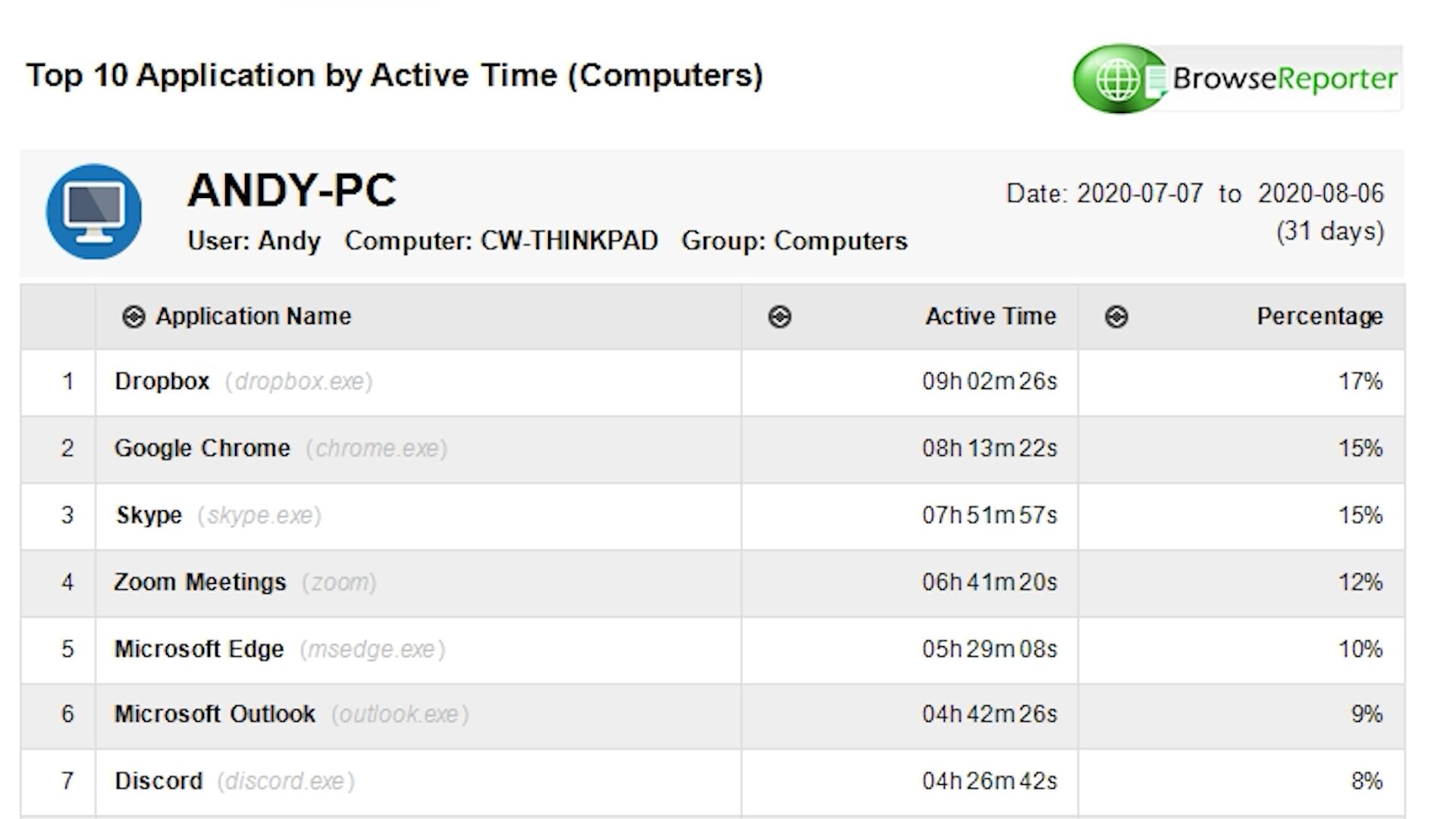The image size is (1456, 819).
Task: Click the Zoom Meetings entry
Action: coord(200,582)
